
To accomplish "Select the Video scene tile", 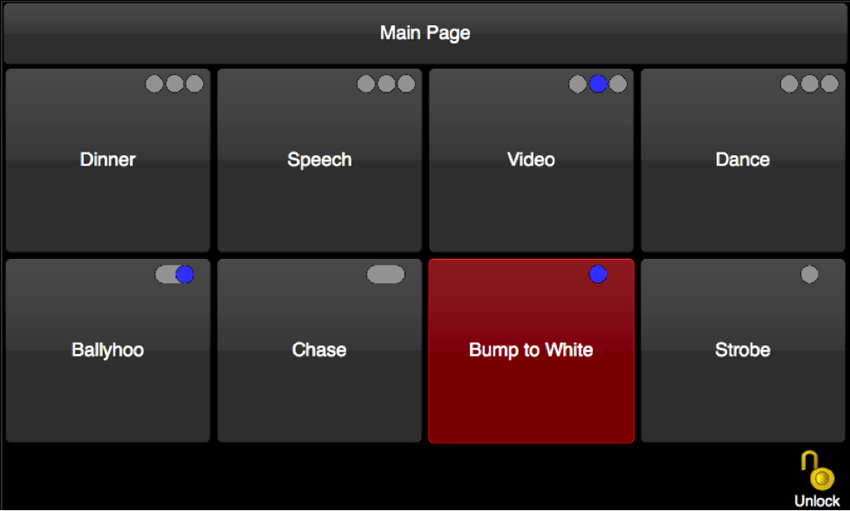I will [531, 160].
